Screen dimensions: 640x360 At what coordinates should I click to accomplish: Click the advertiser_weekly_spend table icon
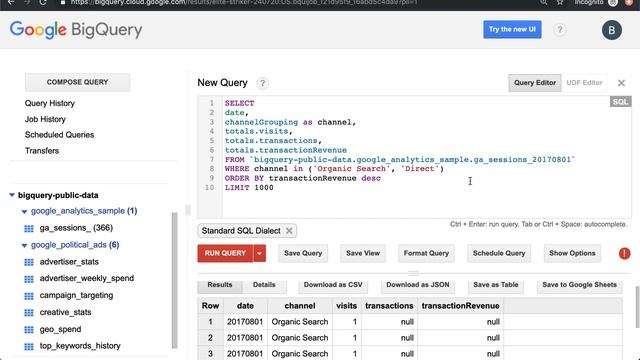[x=29, y=279]
